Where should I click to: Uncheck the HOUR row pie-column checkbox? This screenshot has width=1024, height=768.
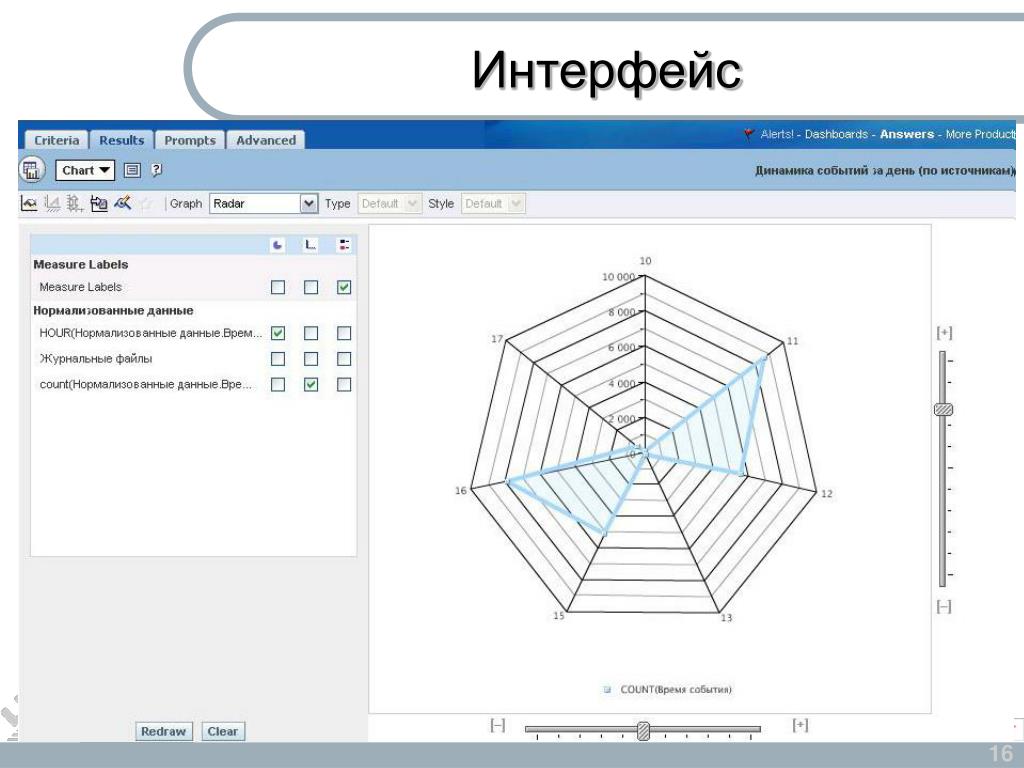(278, 333)
